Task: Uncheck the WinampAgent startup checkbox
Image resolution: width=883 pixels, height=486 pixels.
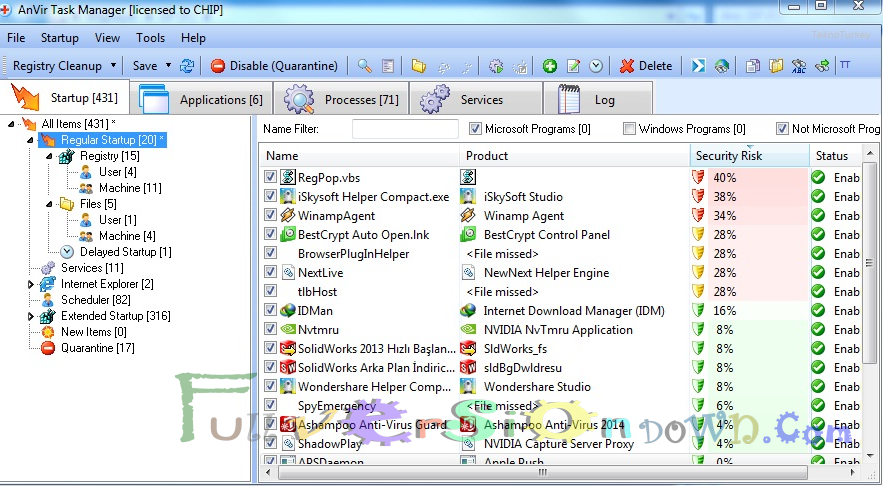Action: point(270,215)
